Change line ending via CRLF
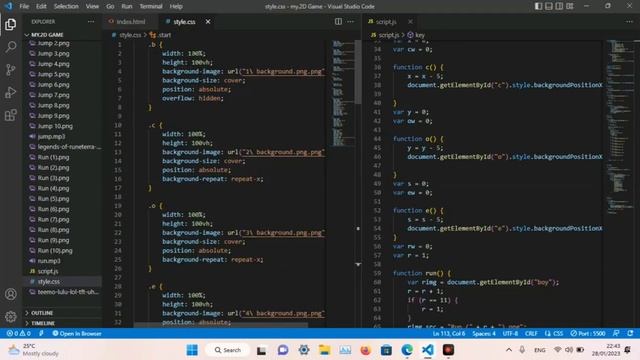This screenshot has width=640, height=360. [x=531, y=333]
